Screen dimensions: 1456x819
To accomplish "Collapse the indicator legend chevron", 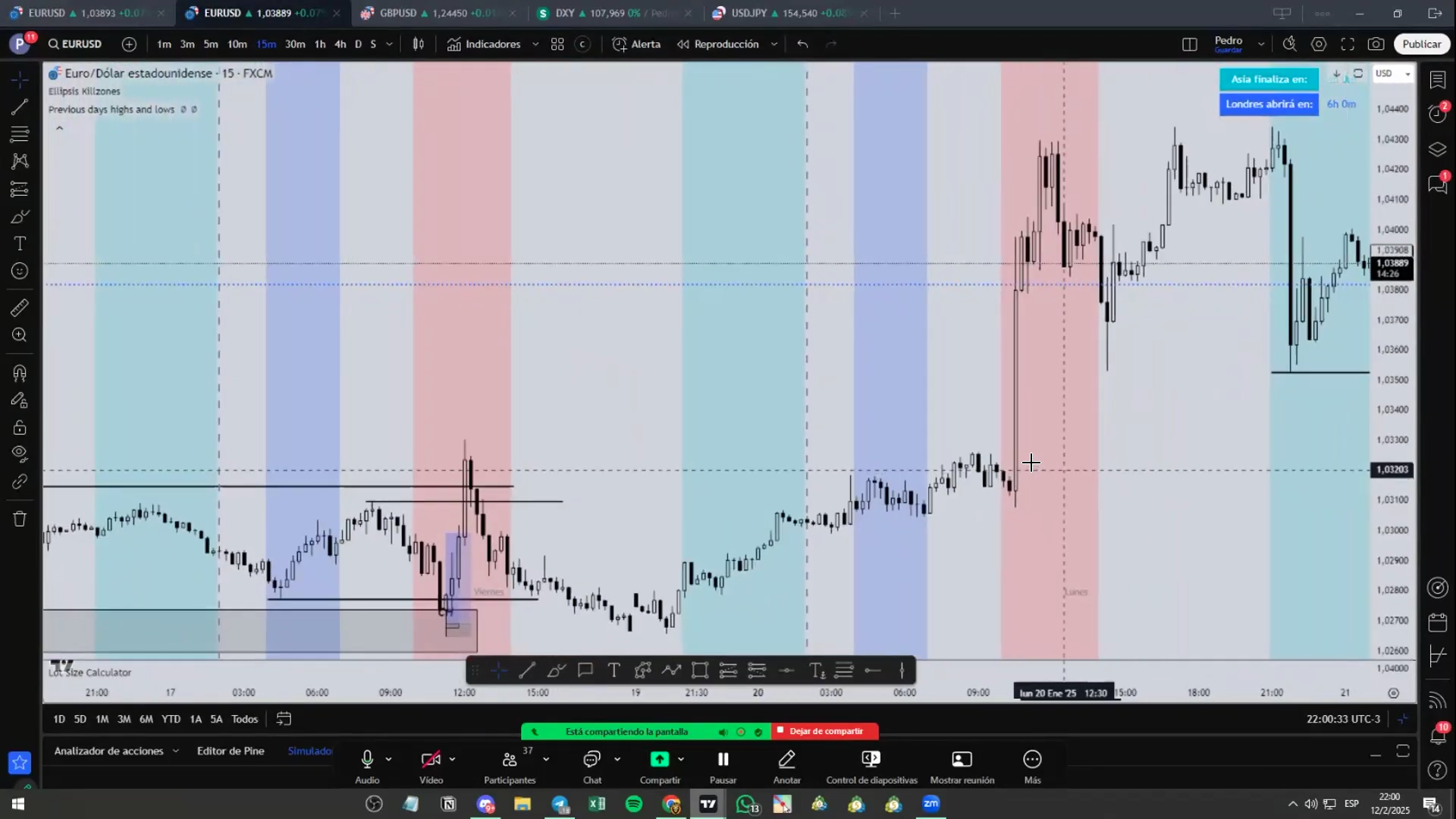I will click(59, 128).
